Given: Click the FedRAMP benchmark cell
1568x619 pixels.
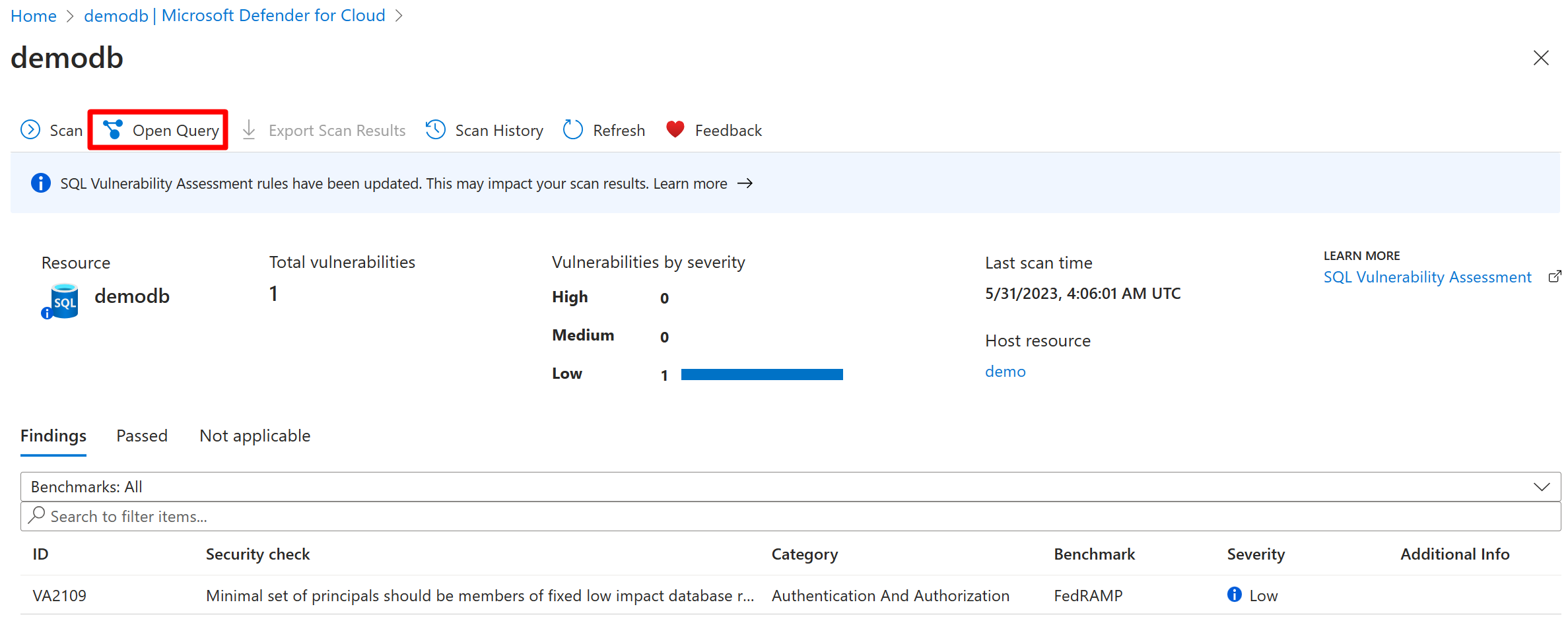Looking at the screenshot, I should [x=1088, y=595].
